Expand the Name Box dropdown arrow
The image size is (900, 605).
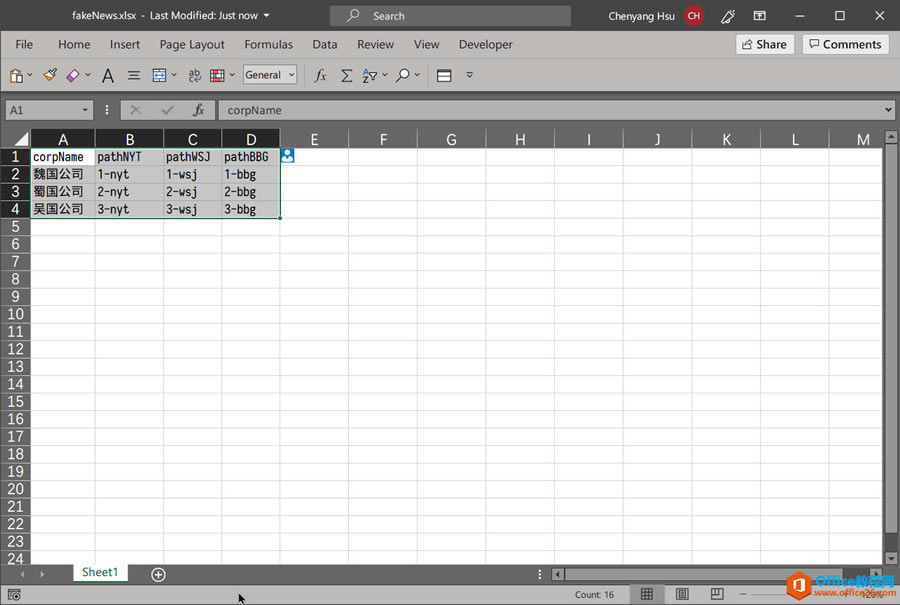pyautogui.click(x=85, y=110)
